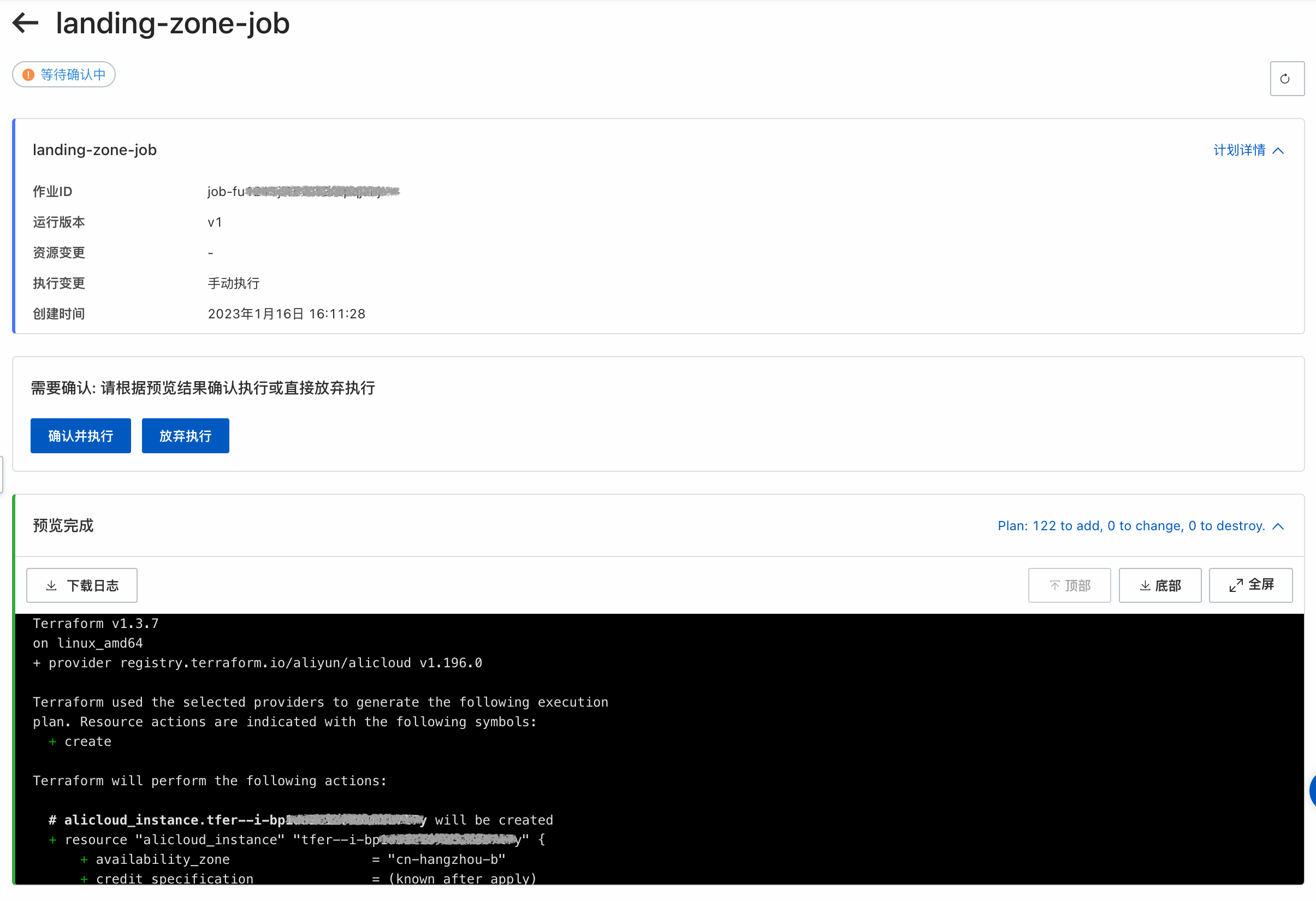Open 计划详情 link

click(x=1239, y=150)
